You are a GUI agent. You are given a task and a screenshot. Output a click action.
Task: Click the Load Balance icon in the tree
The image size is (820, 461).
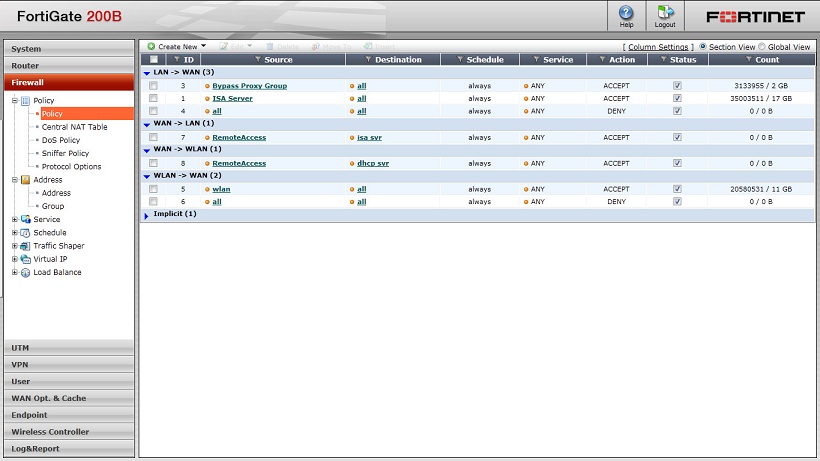pos(25,272)
